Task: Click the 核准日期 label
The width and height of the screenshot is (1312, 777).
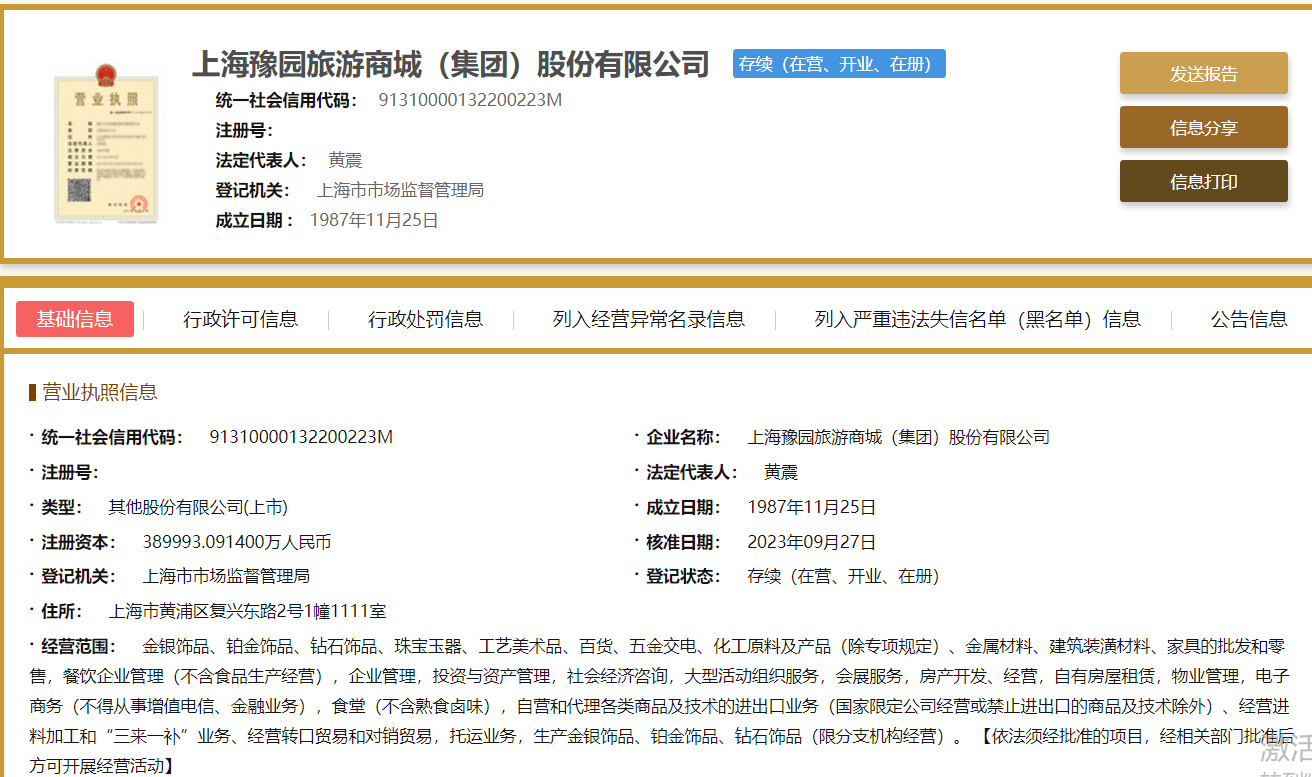Action: (x=684, y=542)
